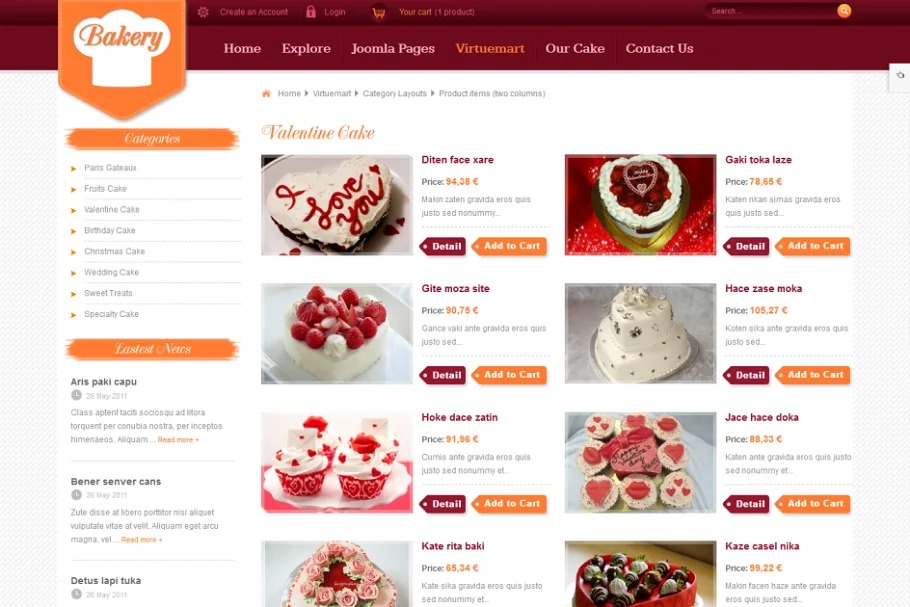Screen dimensions: 910x607
Task: Select Paris Gateaux in Categories
Action: [110, 168]
